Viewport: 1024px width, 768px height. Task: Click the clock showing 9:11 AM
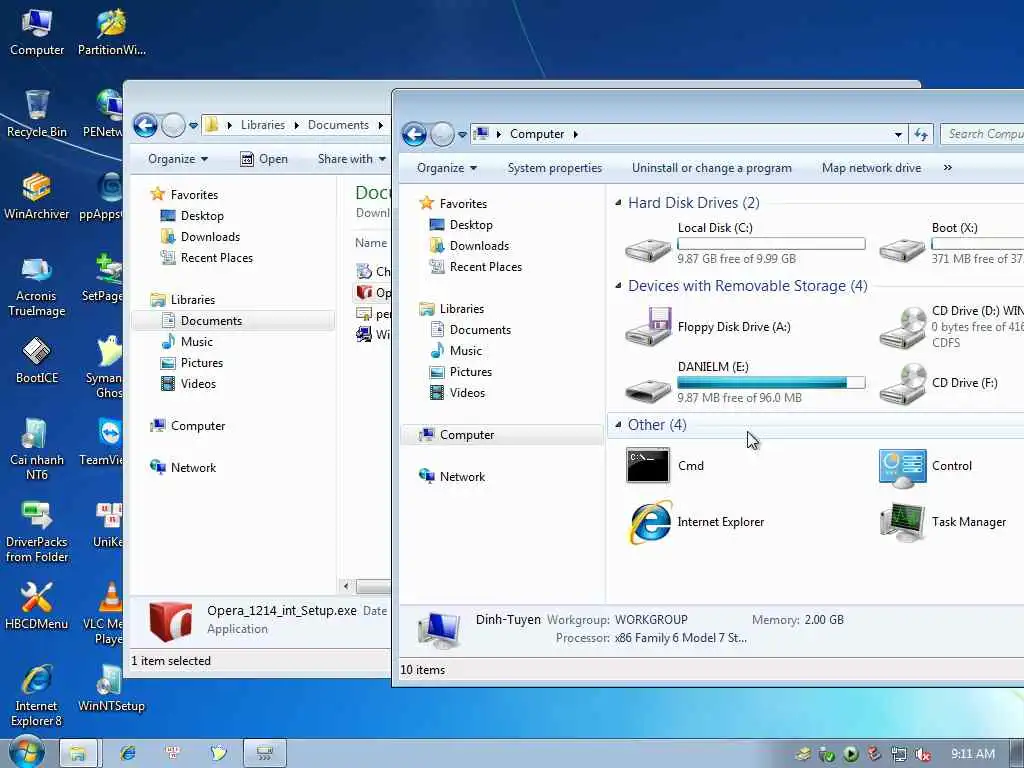point(973,754)
